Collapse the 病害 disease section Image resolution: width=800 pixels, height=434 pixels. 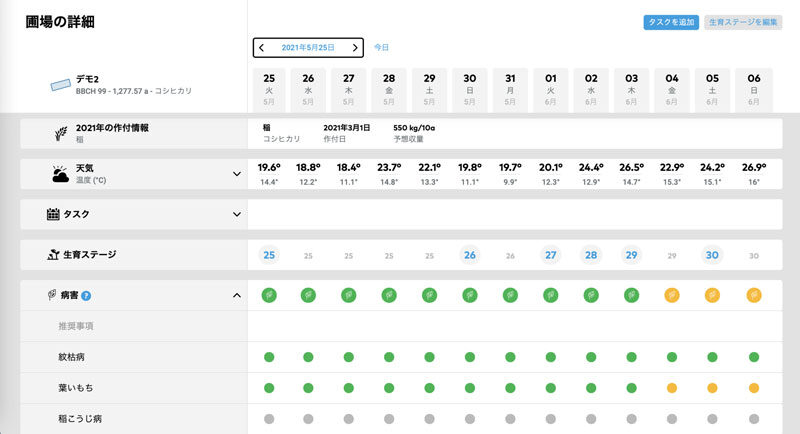tap(237, 296)
